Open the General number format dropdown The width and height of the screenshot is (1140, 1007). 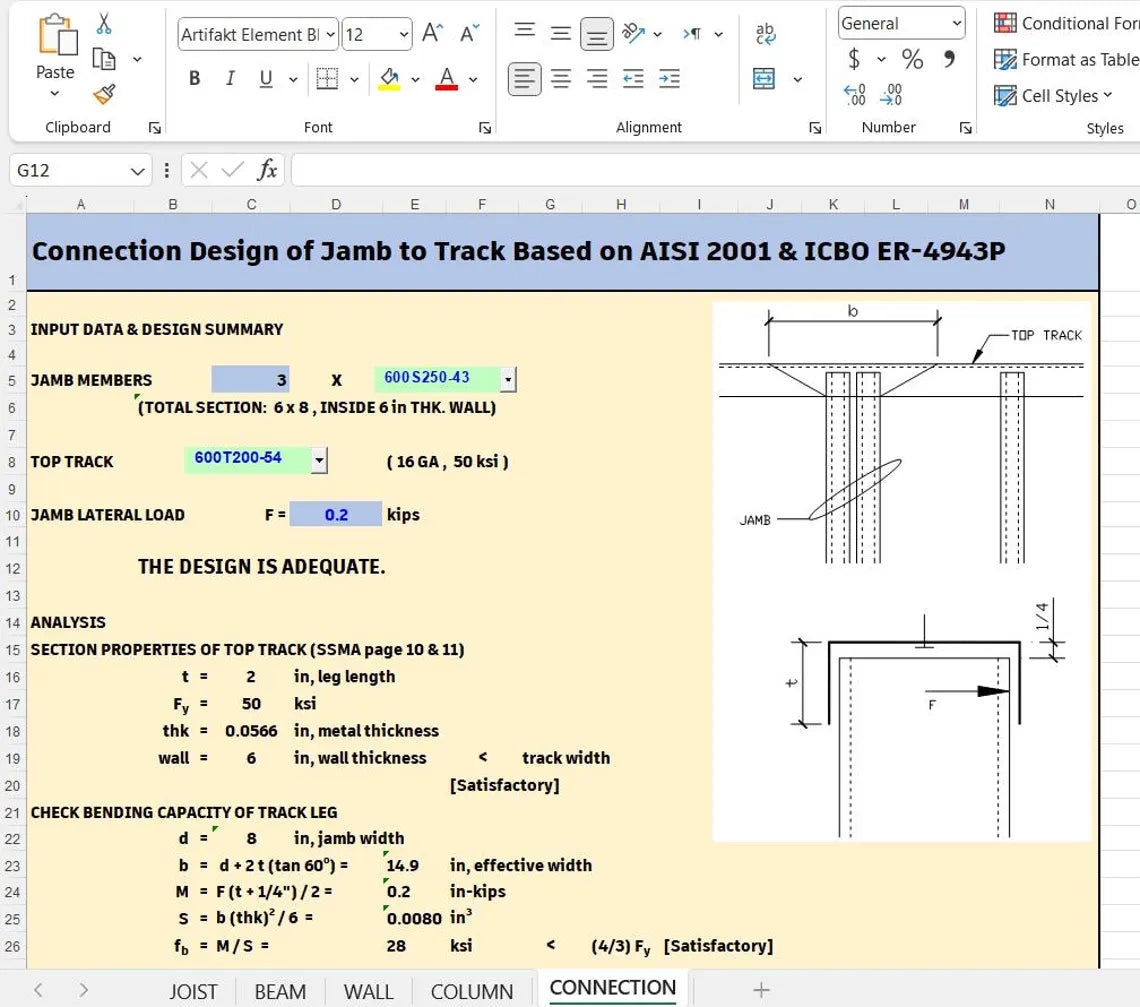[957, 23]
